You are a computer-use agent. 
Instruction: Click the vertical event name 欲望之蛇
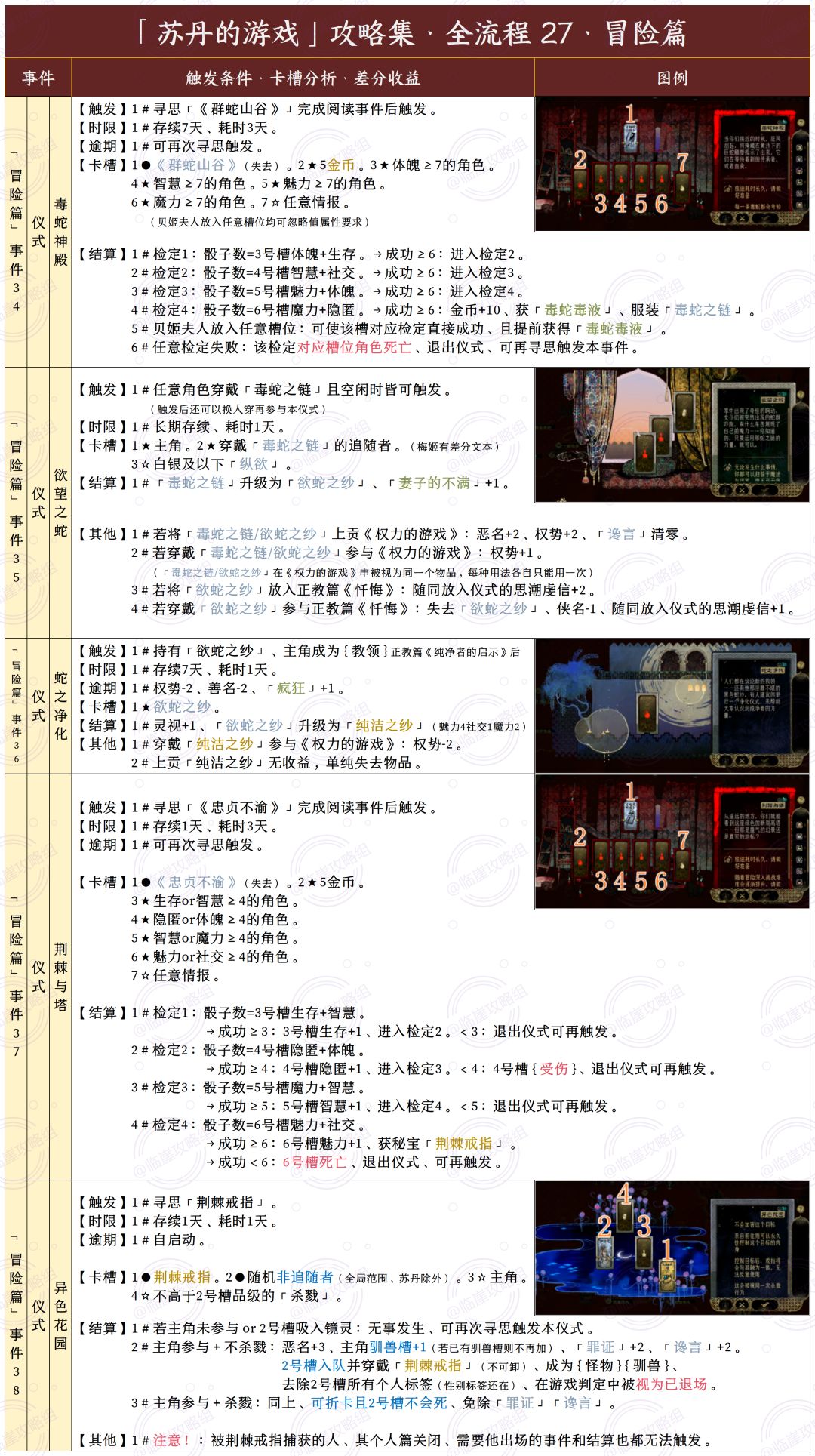coord(61,502)
